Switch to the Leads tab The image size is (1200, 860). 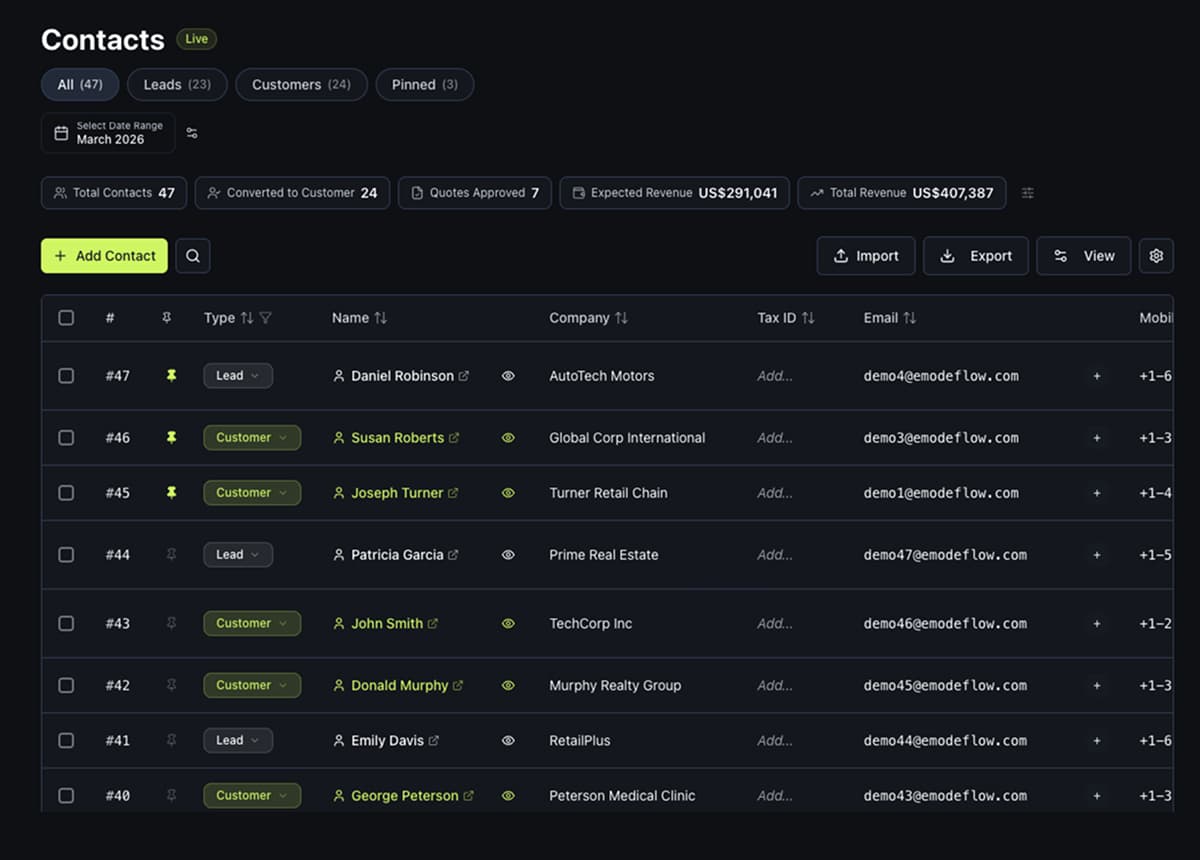[x=176, y=85]
